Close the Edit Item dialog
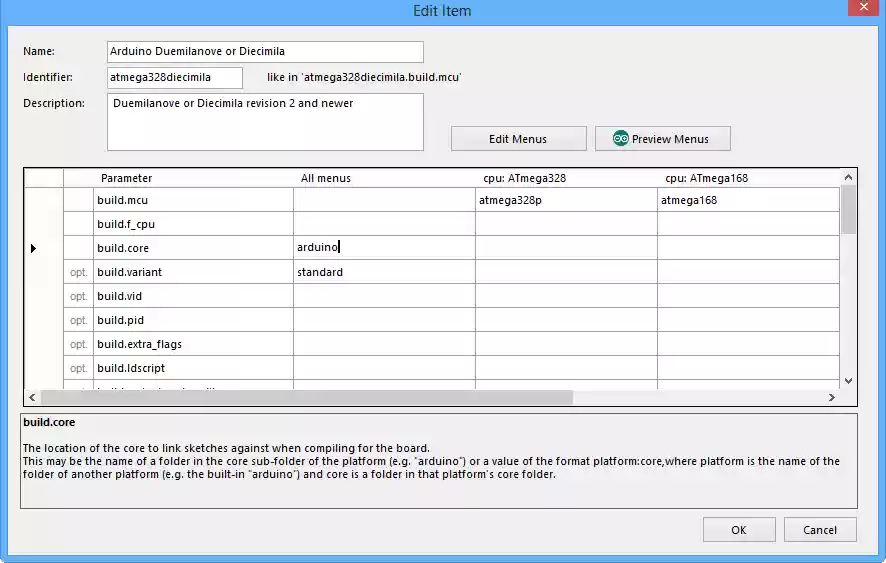The image size is (886, 563). point(863,7)
